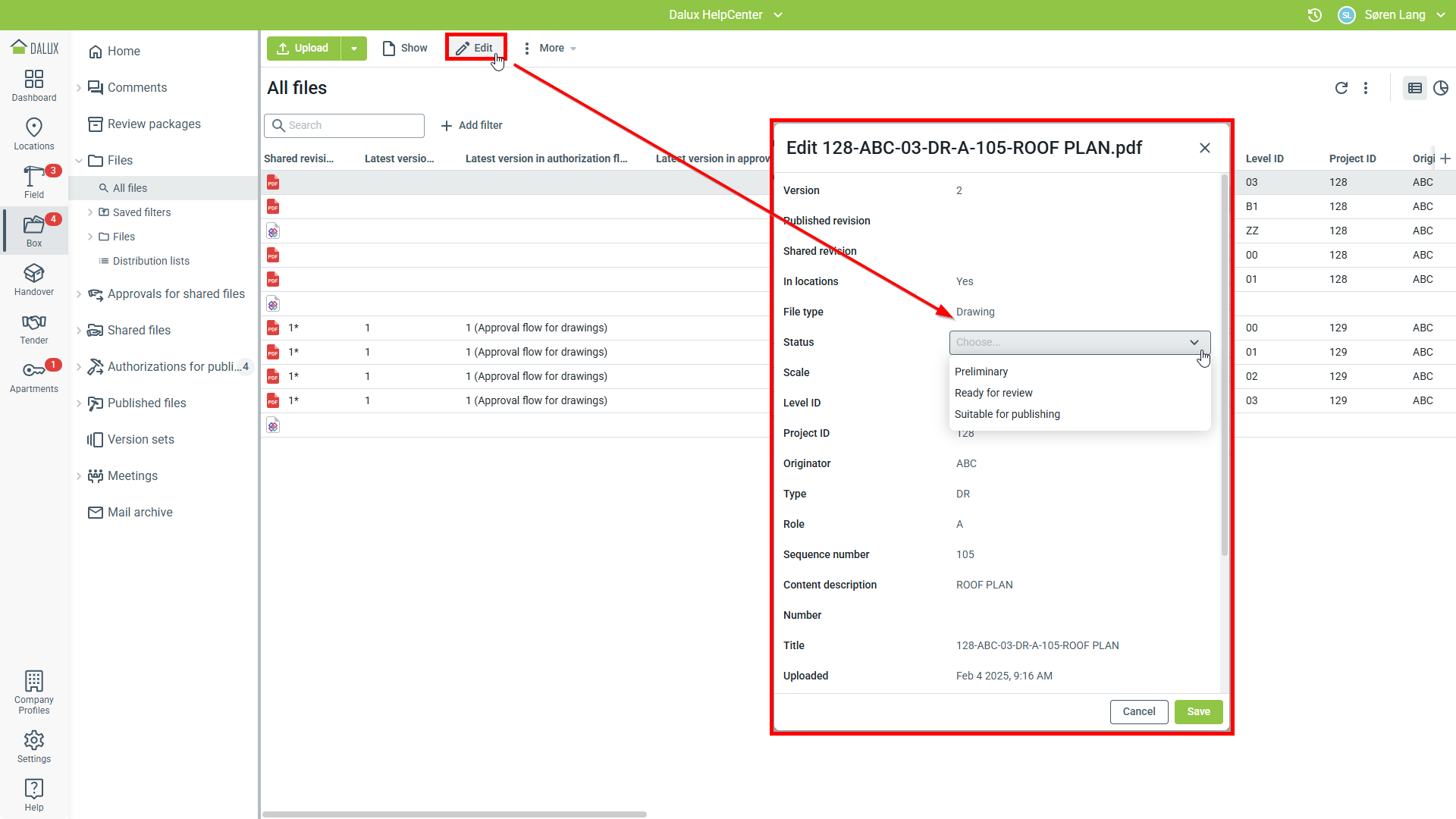Click the Cancel button in dialog
The image size is (1456, 819).
pyautogui.click(x=1138, y=711)
